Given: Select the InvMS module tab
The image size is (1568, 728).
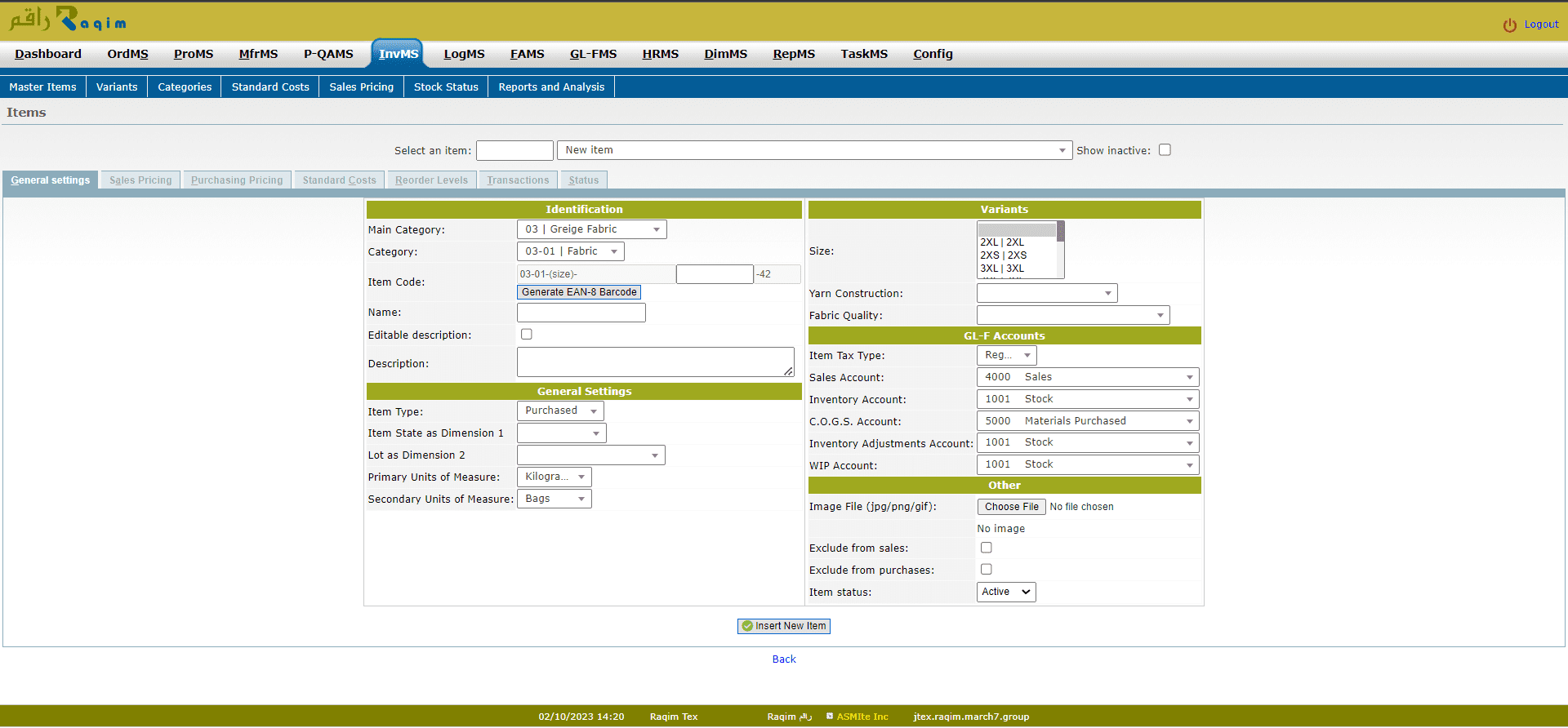Looking at the screenshot, I should pyautogui.click(x=398, y=54).
